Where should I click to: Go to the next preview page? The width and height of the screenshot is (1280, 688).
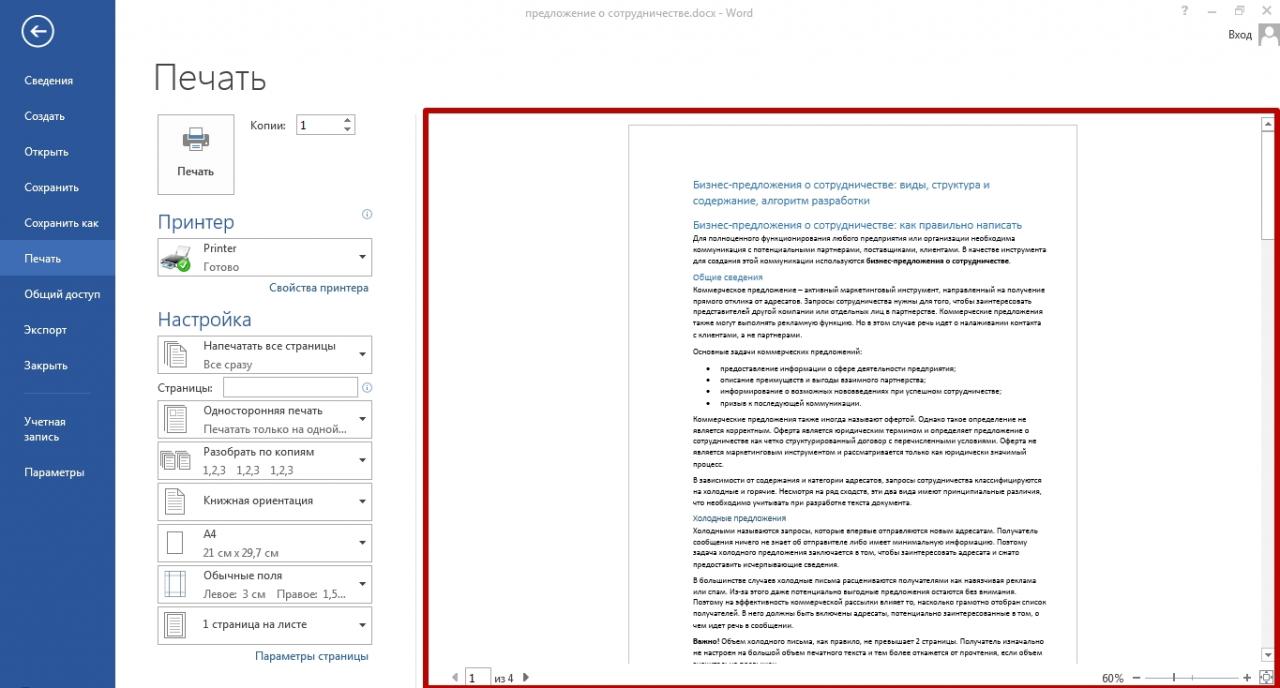coord(527,677)
